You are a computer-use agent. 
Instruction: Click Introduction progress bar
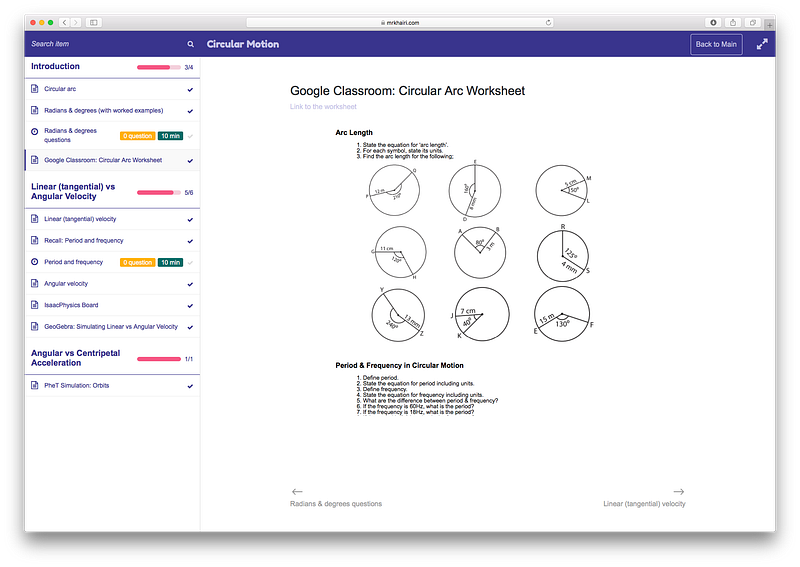159,67
